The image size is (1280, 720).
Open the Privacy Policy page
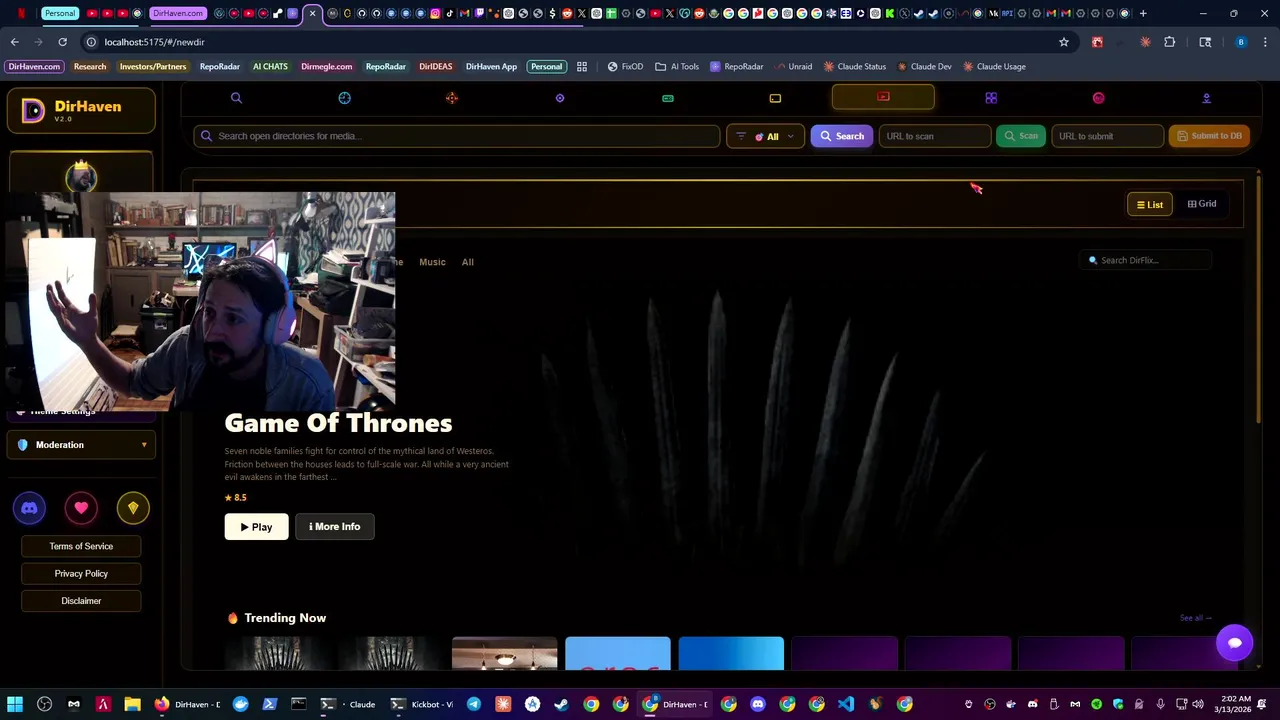coord(81,574)
